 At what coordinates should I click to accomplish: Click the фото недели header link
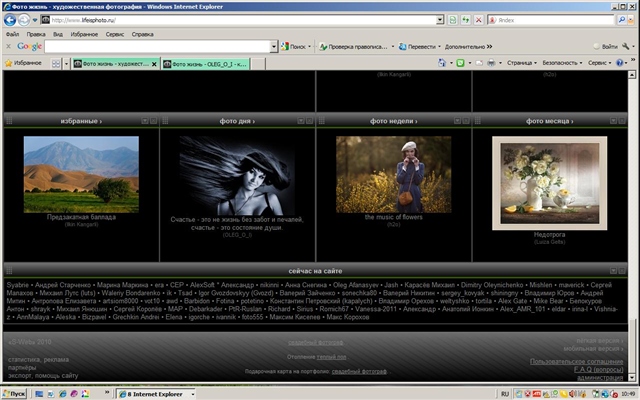coord(389,121)
